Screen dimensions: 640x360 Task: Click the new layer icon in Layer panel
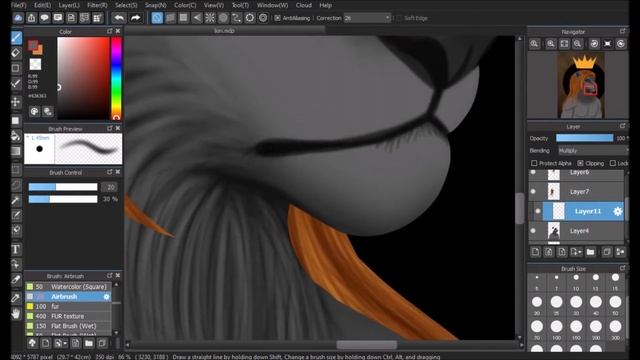pyautogui.click(x=536, y=252)
